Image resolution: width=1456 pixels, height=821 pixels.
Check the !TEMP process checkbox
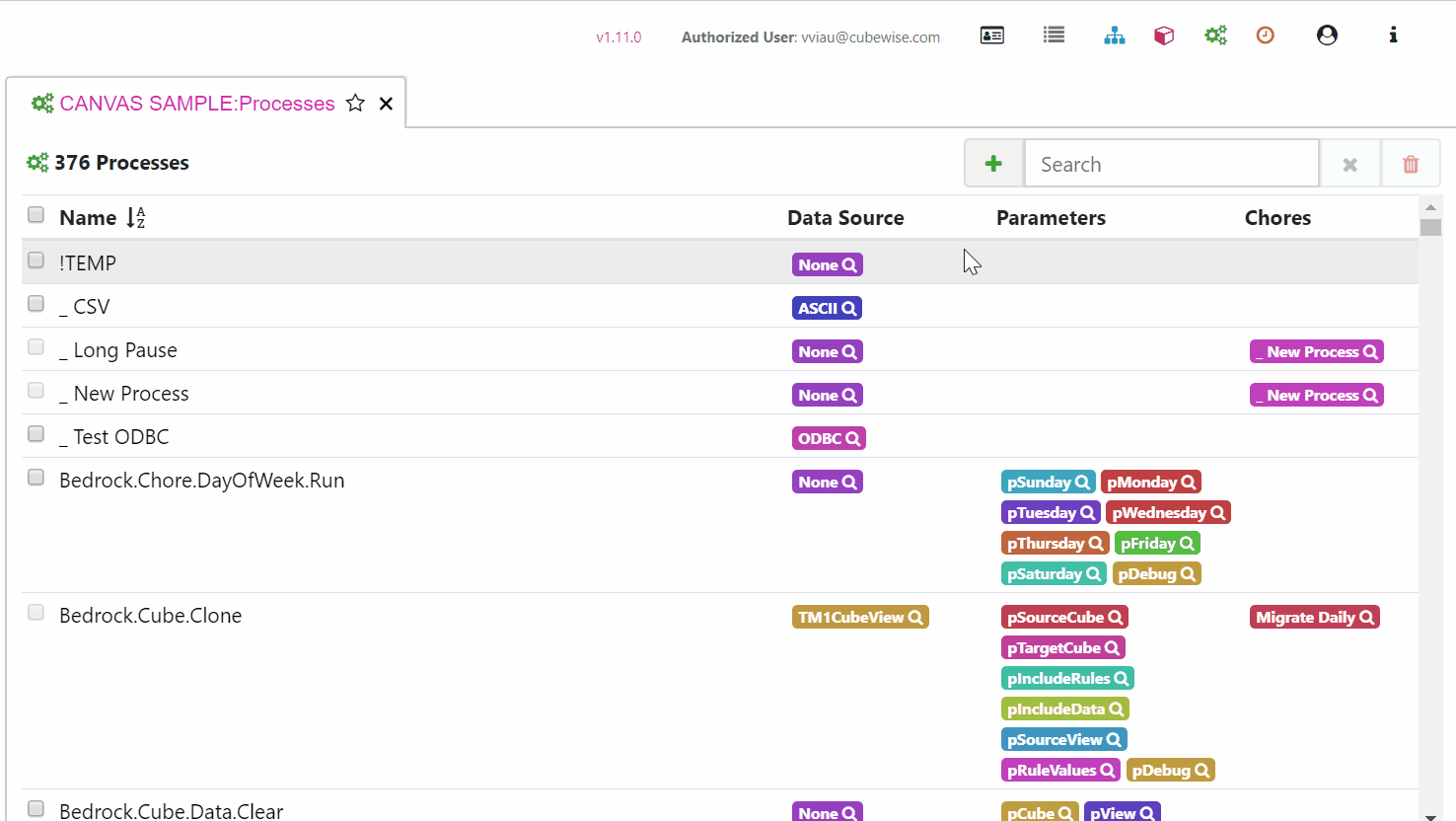(36, 261)
